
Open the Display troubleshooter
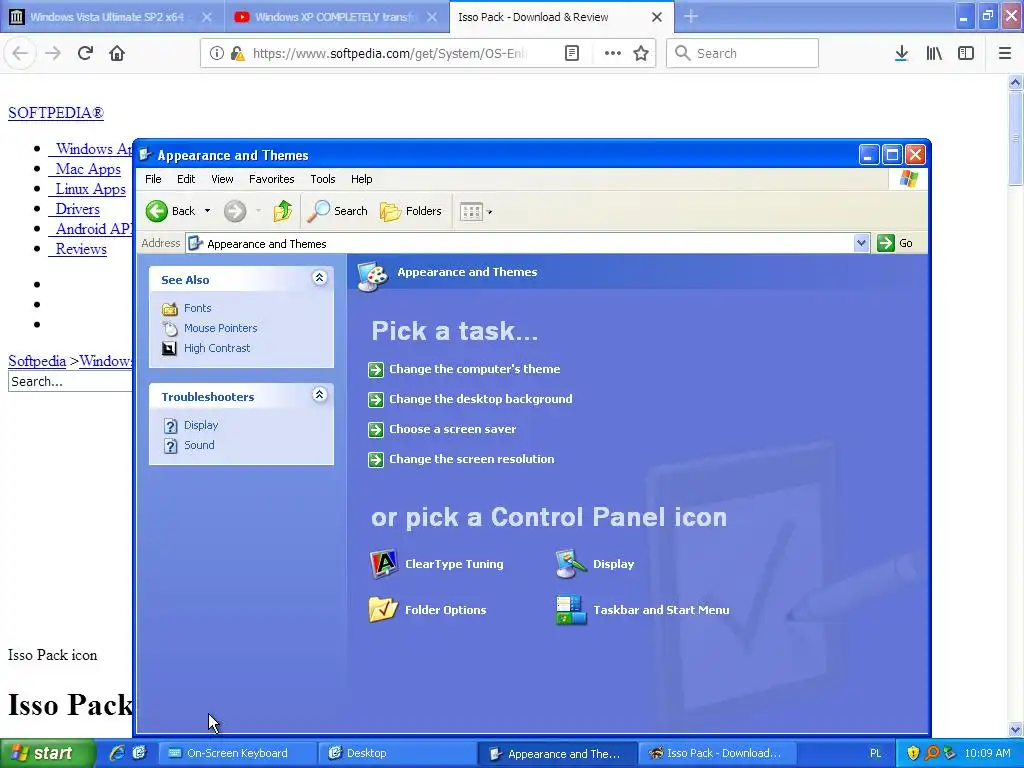click(x=200, y=425)
